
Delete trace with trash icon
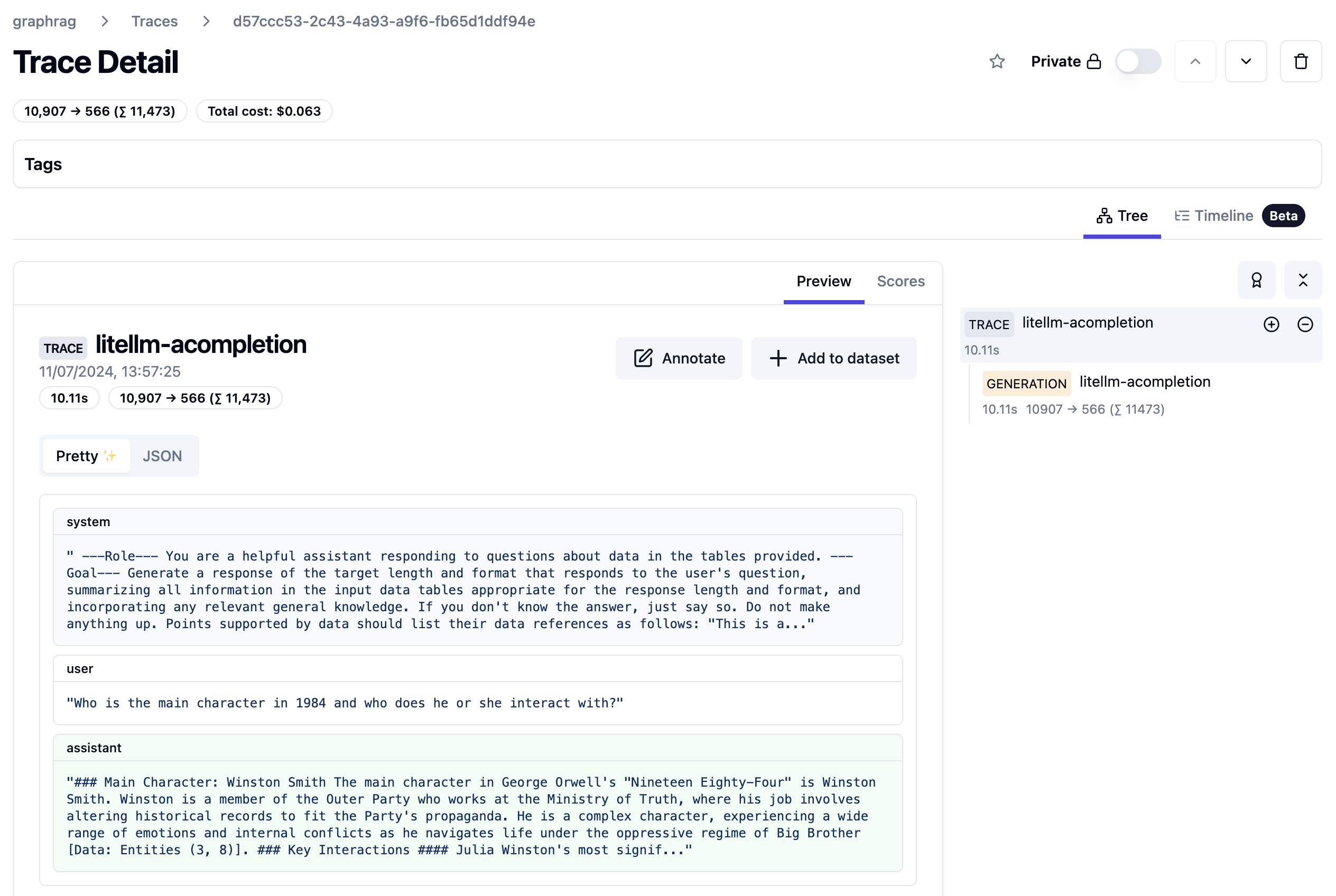(1301, 61)
